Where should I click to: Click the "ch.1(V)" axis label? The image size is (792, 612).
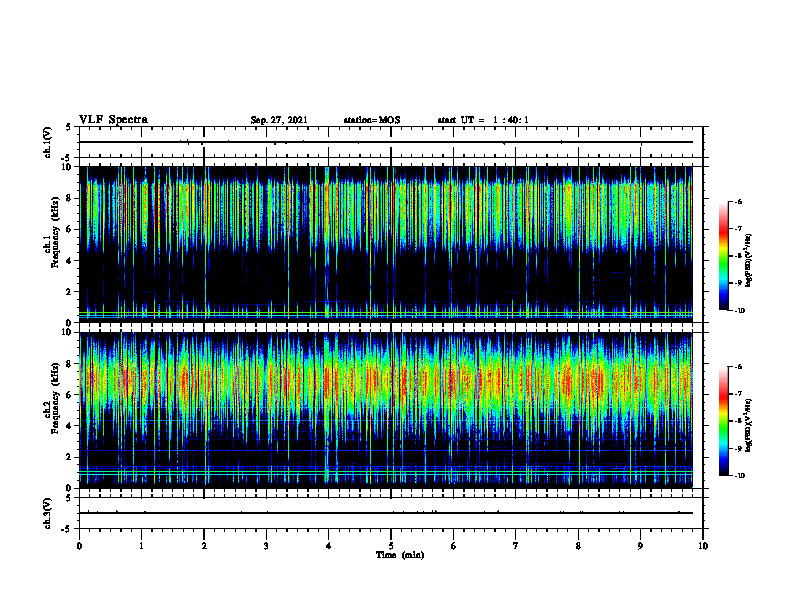tap(47, 142)
